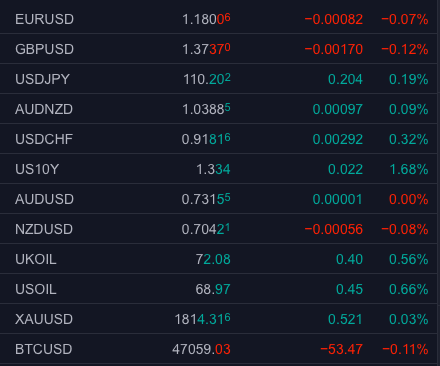Open the GBPUSD watchlist entry
The width and height of the screenshot is (440, 366).
(x=218, y=49)
